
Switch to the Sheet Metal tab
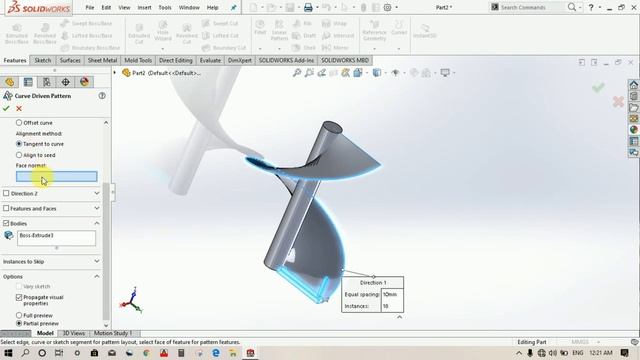[102, 60]
